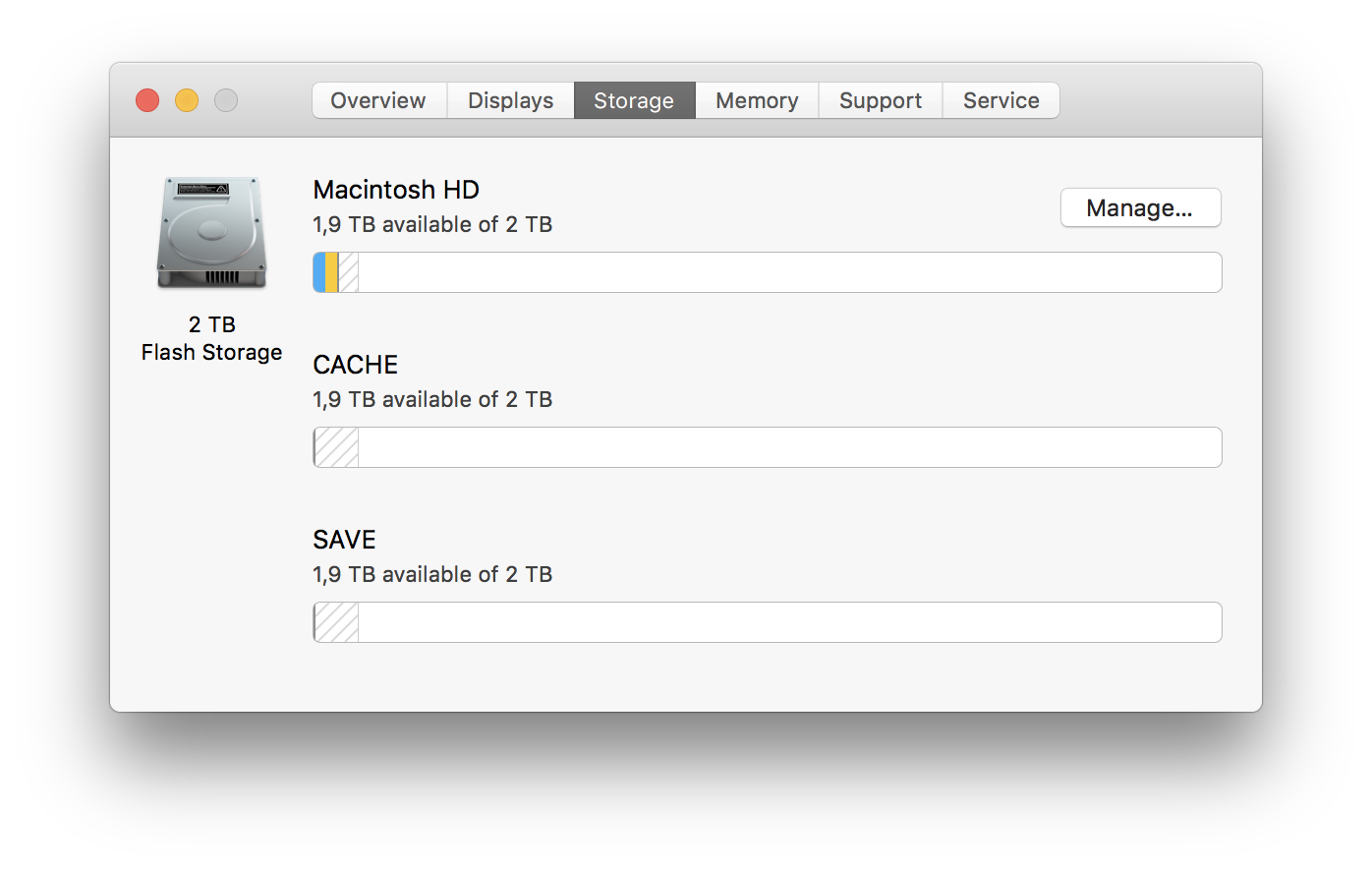1372x869 pixels.
Task: Show the Service tab
Action: (x=1001, y=100)
